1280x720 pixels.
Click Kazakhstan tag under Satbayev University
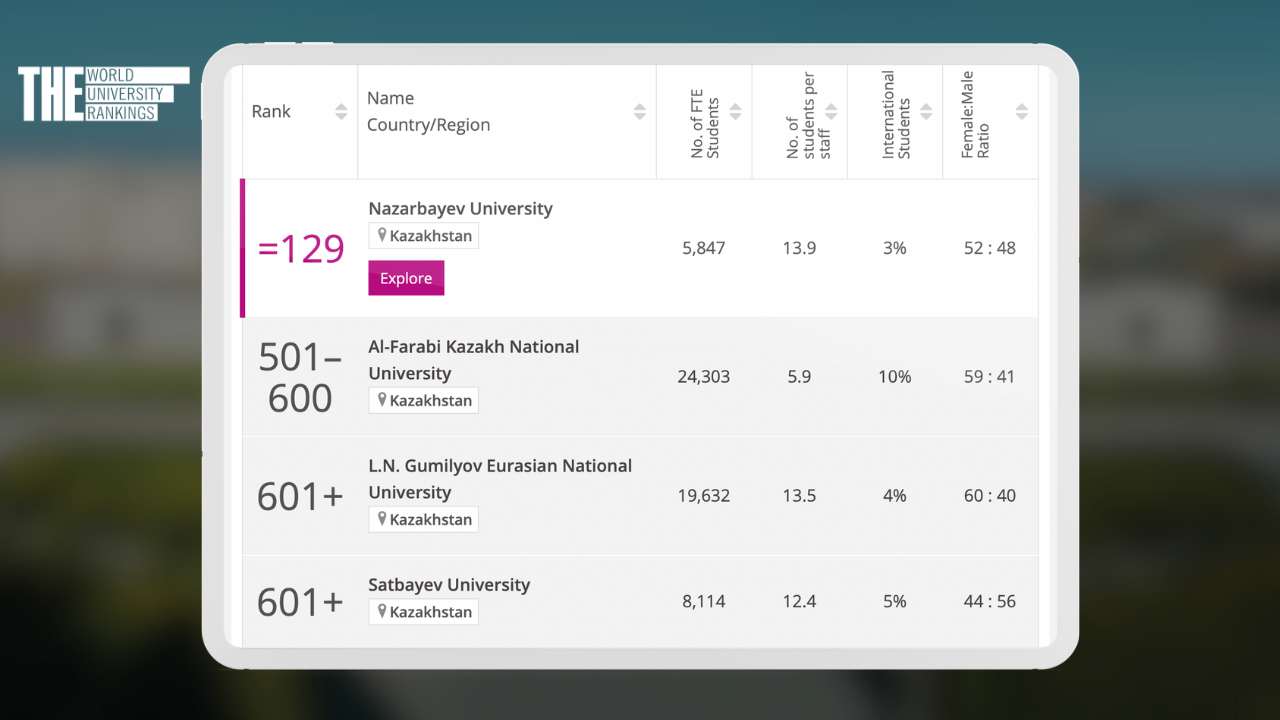tap(423, 612)
